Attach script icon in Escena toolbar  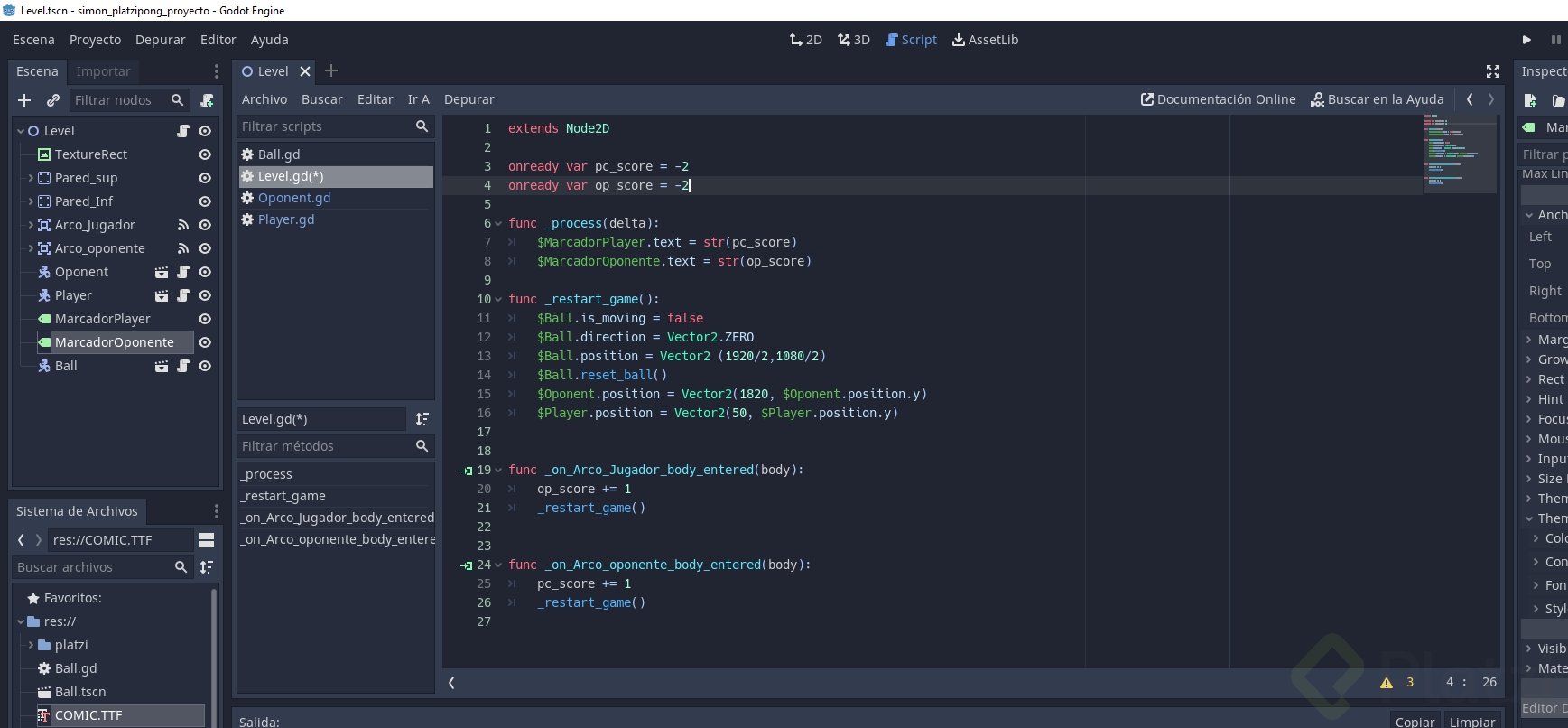point(207,100)
